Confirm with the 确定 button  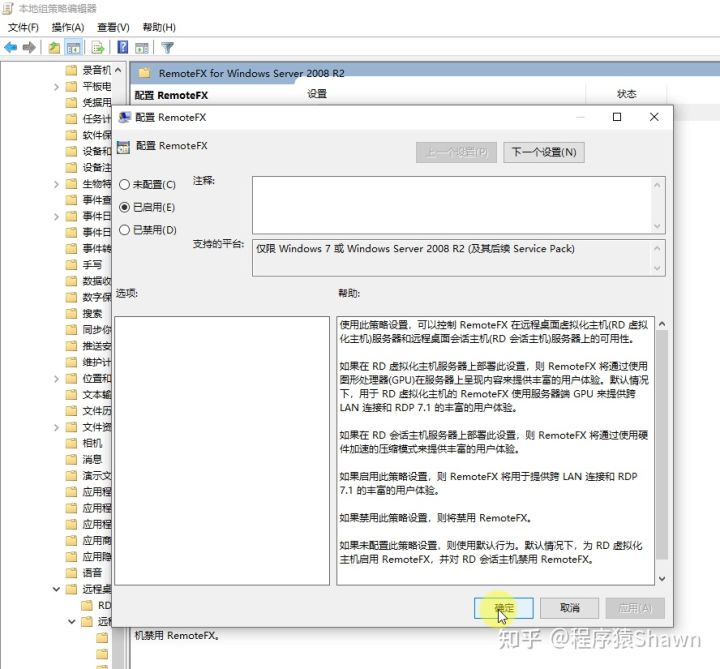click(504, 608)
